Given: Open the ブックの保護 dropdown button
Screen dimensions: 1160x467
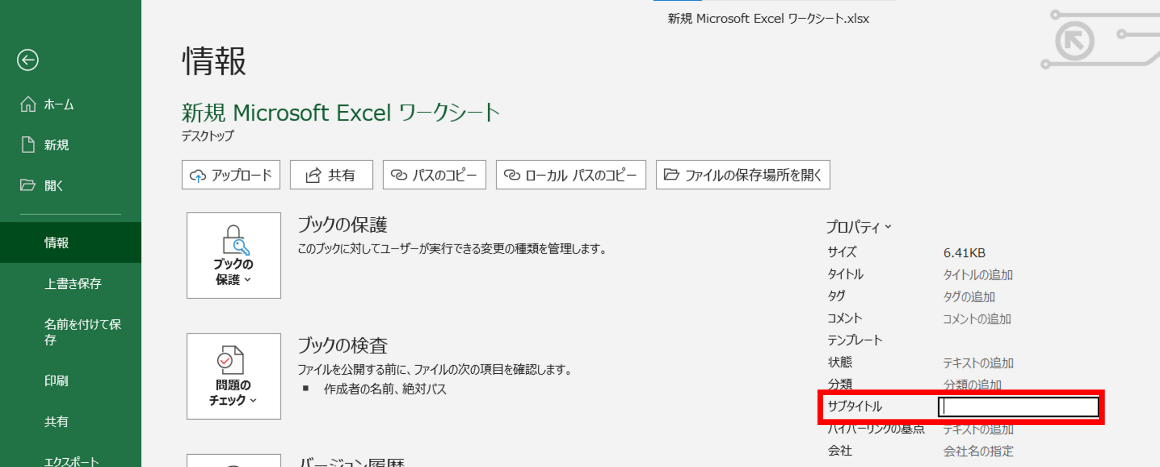Looking at the screenshot, I should pyautogui.click(x=234, y=255).
